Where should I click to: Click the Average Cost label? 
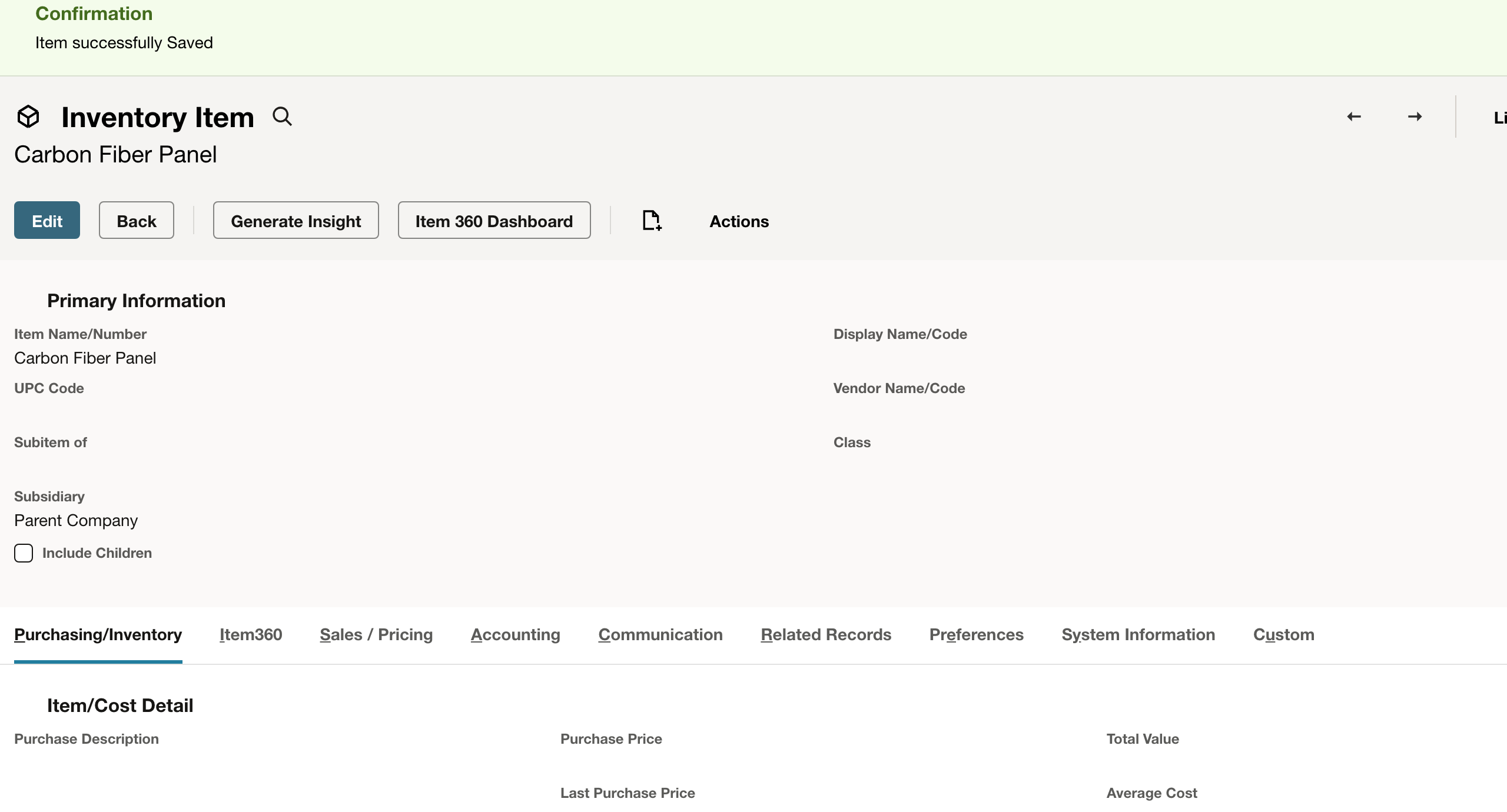(x=1152, y=793)
